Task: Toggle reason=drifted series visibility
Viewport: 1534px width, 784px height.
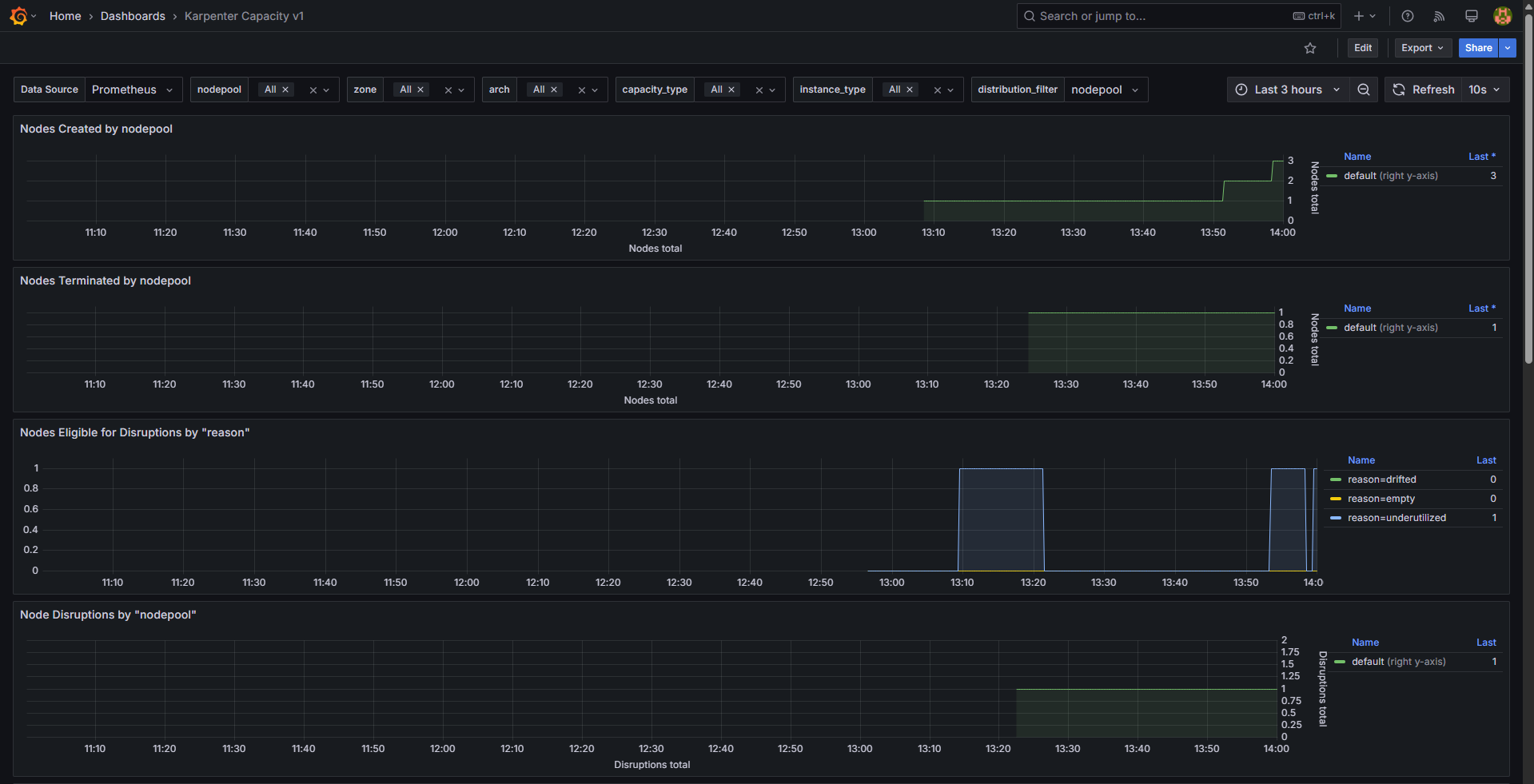Action: pyautogui.click(x=1382, y=480)
